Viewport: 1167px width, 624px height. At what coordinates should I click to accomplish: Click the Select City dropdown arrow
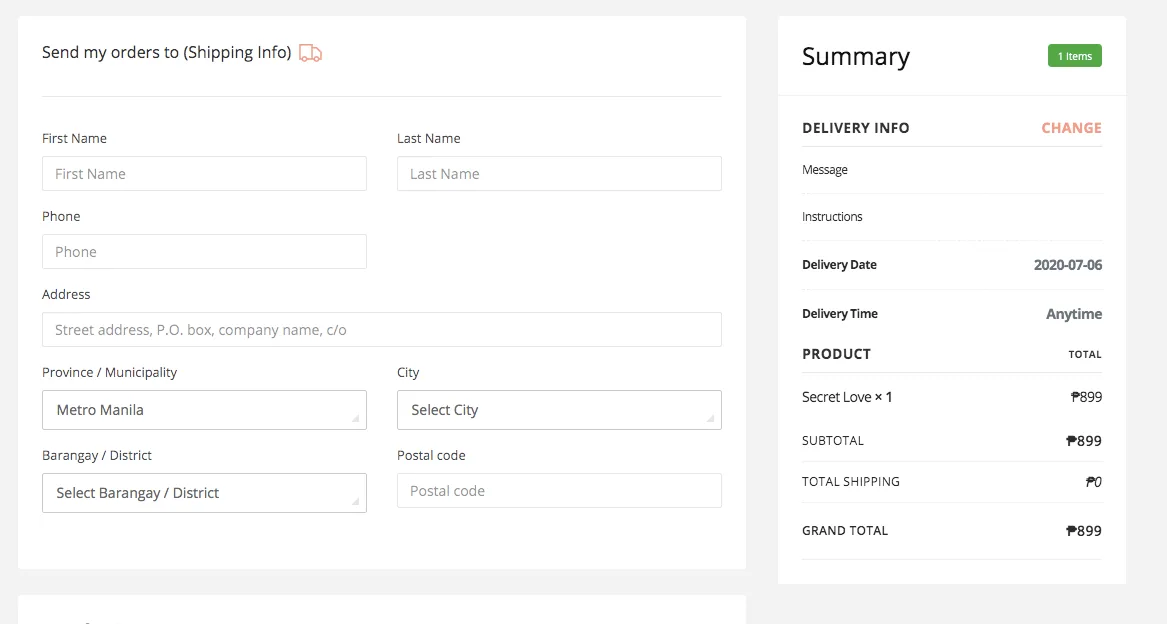pos(711,418)
